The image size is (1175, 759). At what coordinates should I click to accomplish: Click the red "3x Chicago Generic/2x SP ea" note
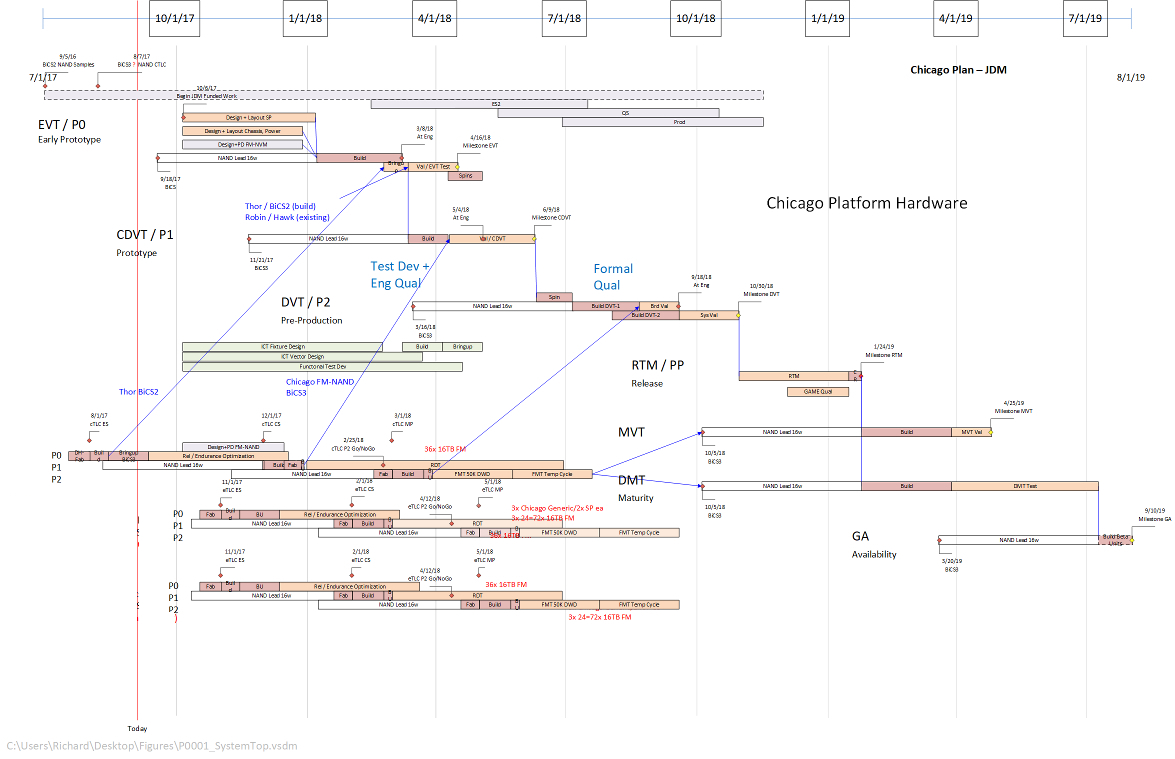pyautogui.click(x=558, y=508)
